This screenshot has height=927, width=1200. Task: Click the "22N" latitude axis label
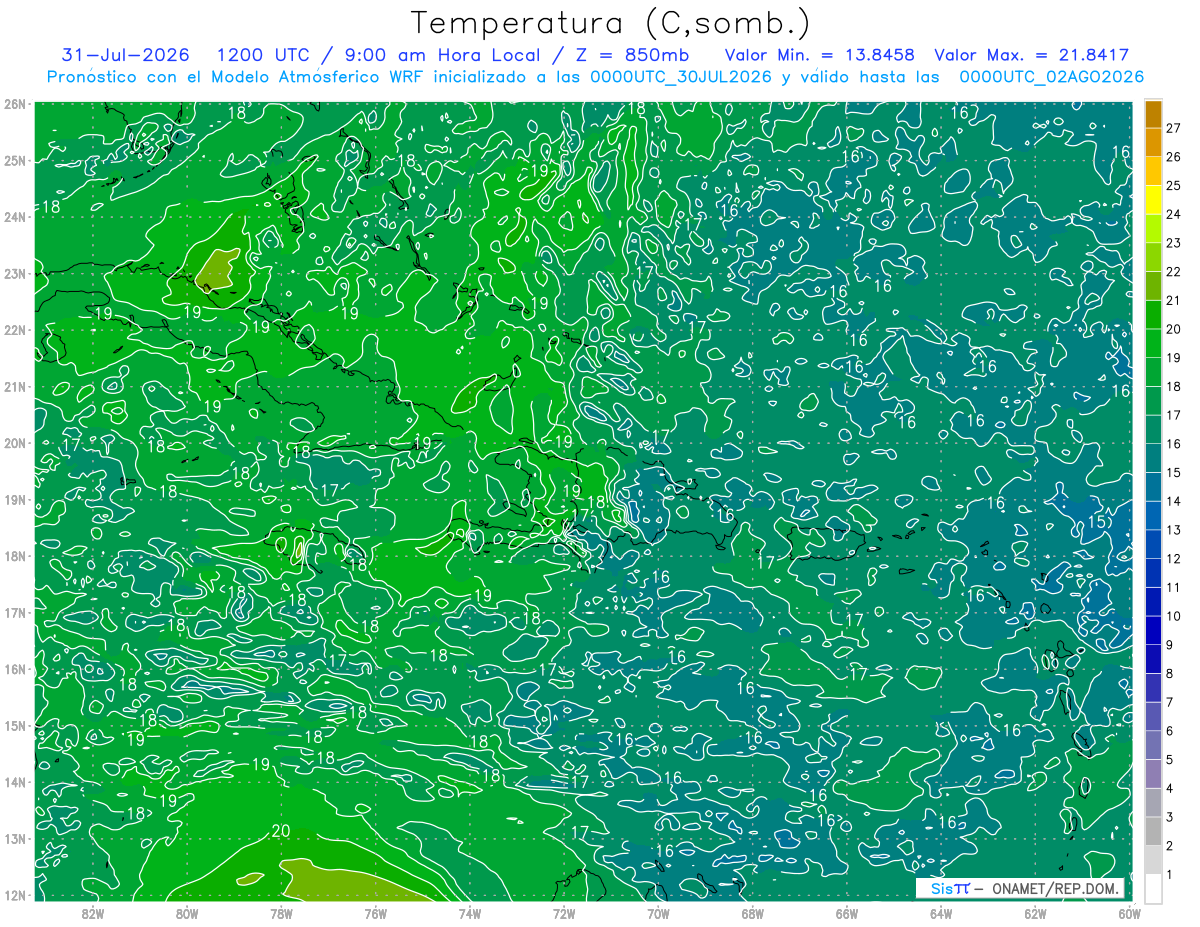pyautogui.click(x=15, y=330)
